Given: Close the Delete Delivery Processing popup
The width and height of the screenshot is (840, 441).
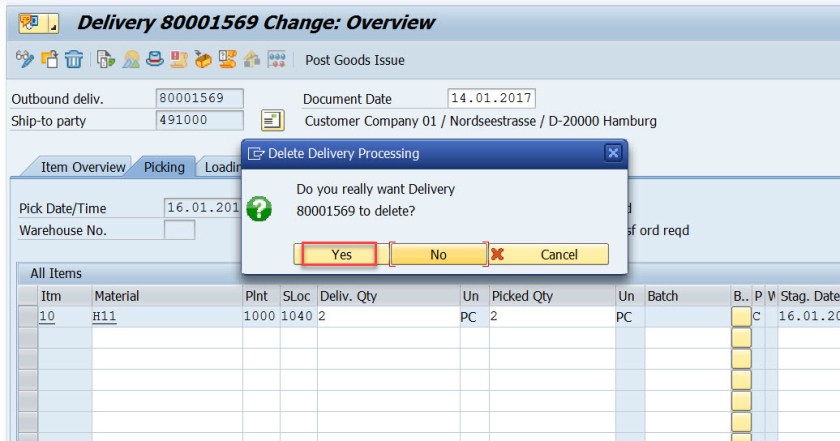Looking at the screenshot, I should pos(613,153).
